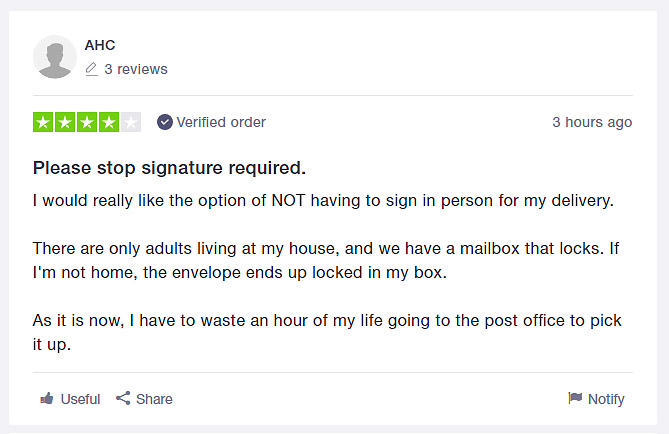Share this review
This screenshot has height=434, width=669.
[x=144, y=399]
